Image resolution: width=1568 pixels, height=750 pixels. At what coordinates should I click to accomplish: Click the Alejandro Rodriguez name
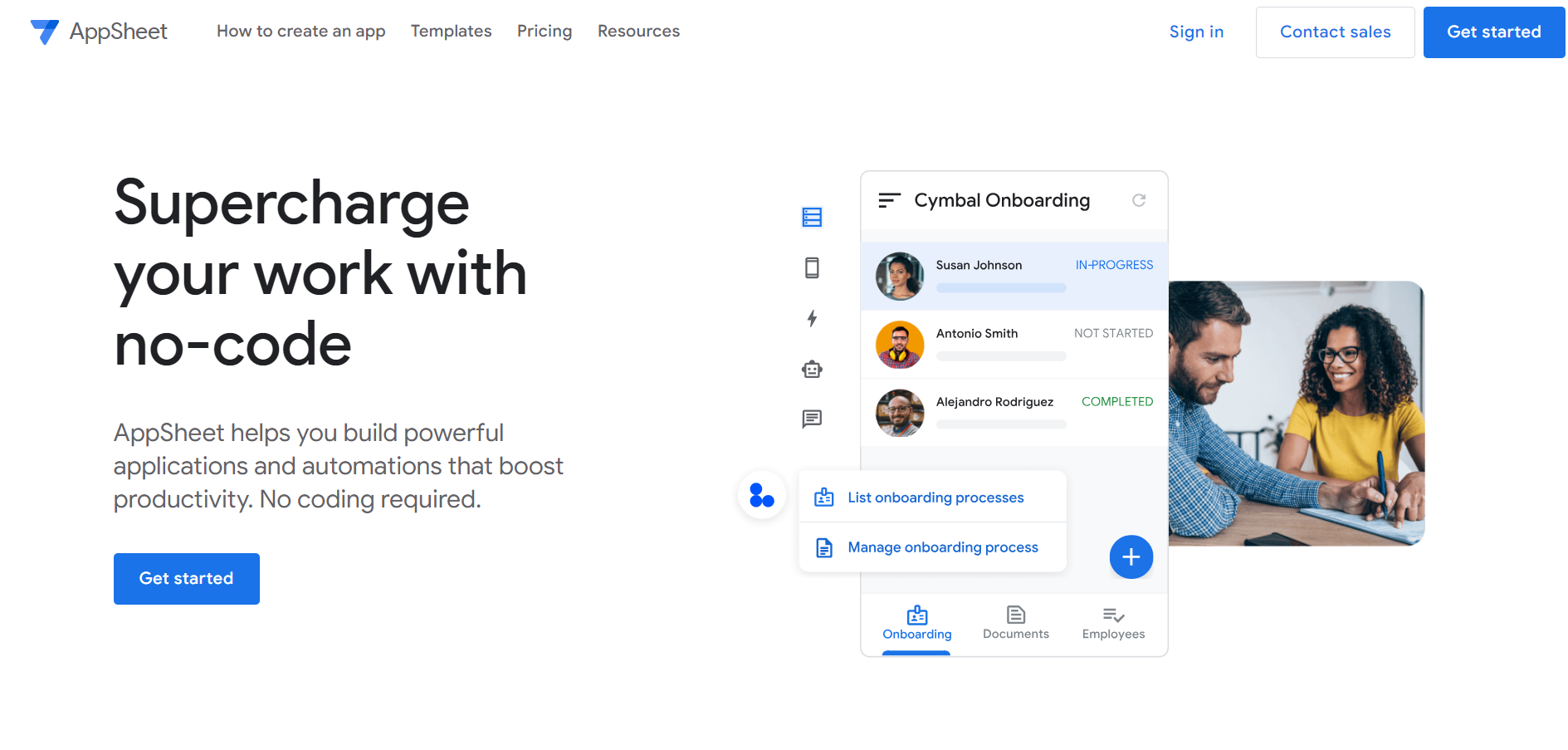point(994,402)
